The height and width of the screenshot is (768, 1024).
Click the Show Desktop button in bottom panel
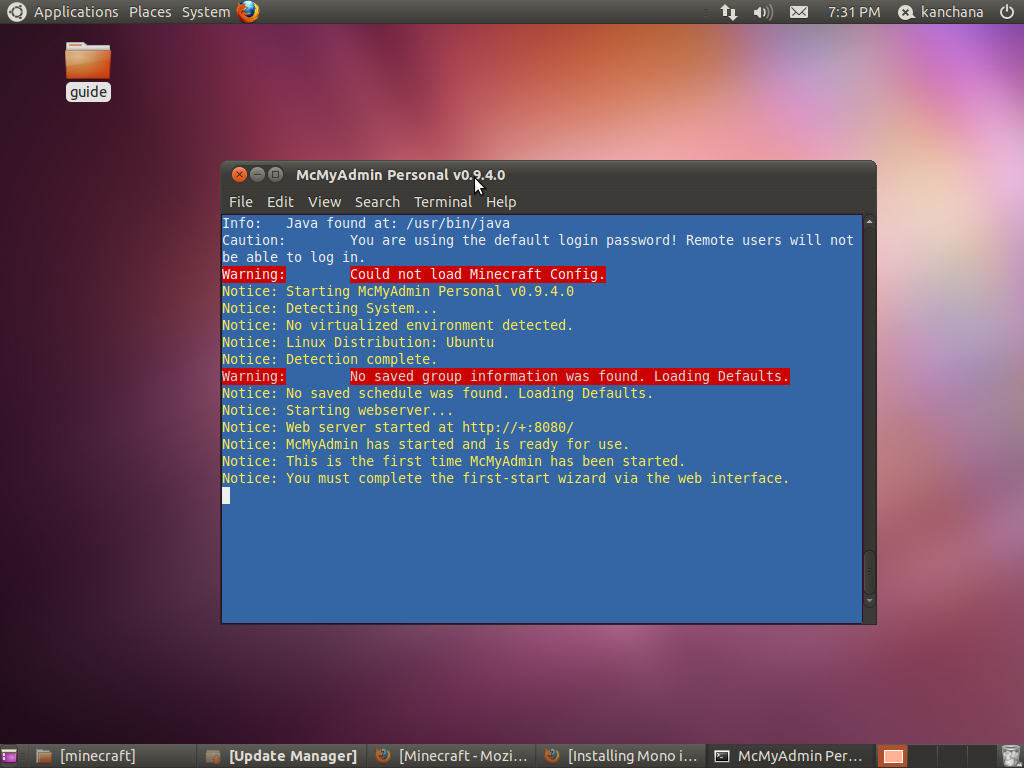coord(9,756)
